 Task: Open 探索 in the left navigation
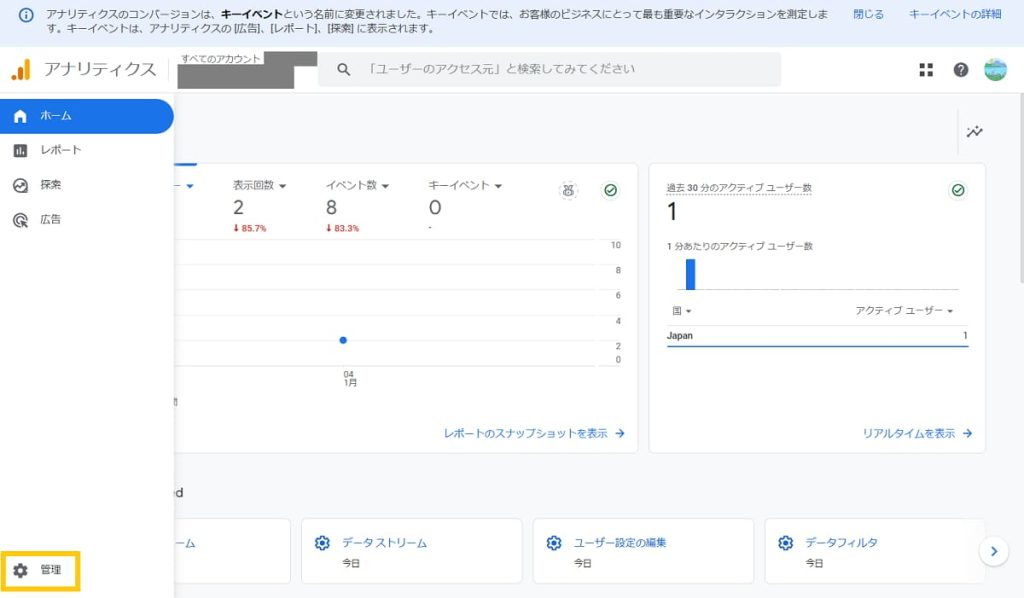click(50, 185)
